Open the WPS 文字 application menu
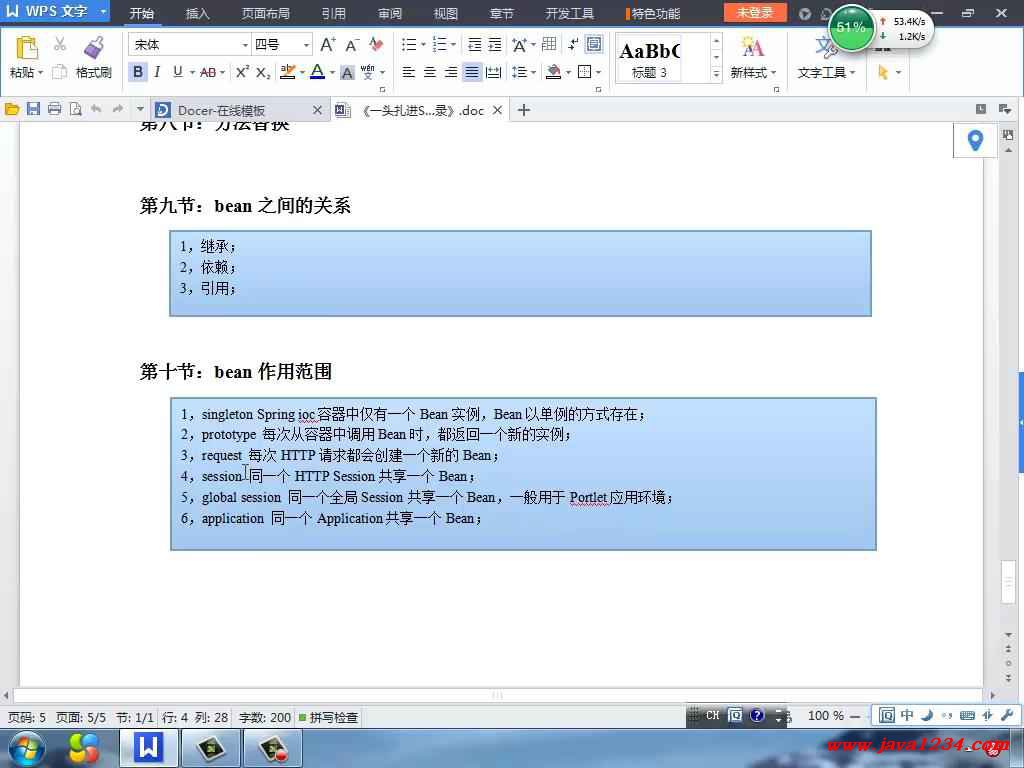 coord(55,11)
